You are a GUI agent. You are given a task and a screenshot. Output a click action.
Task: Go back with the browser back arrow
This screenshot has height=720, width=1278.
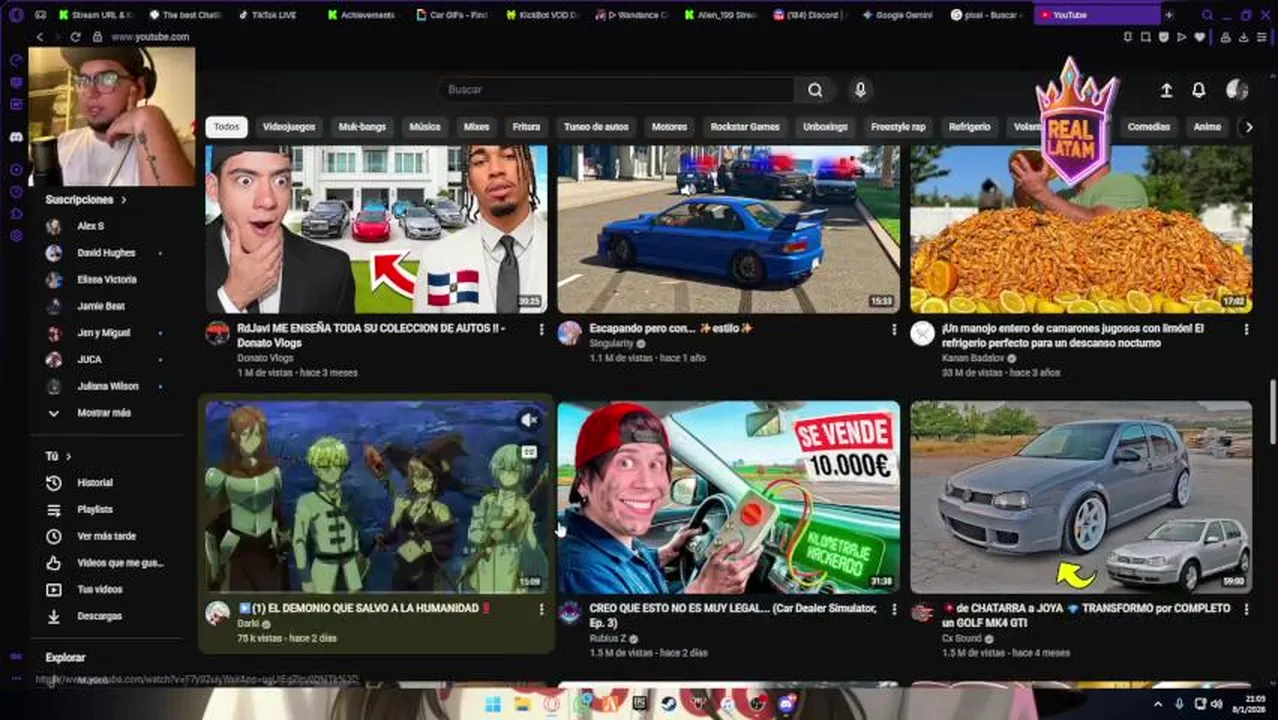[x=39, y=37]
